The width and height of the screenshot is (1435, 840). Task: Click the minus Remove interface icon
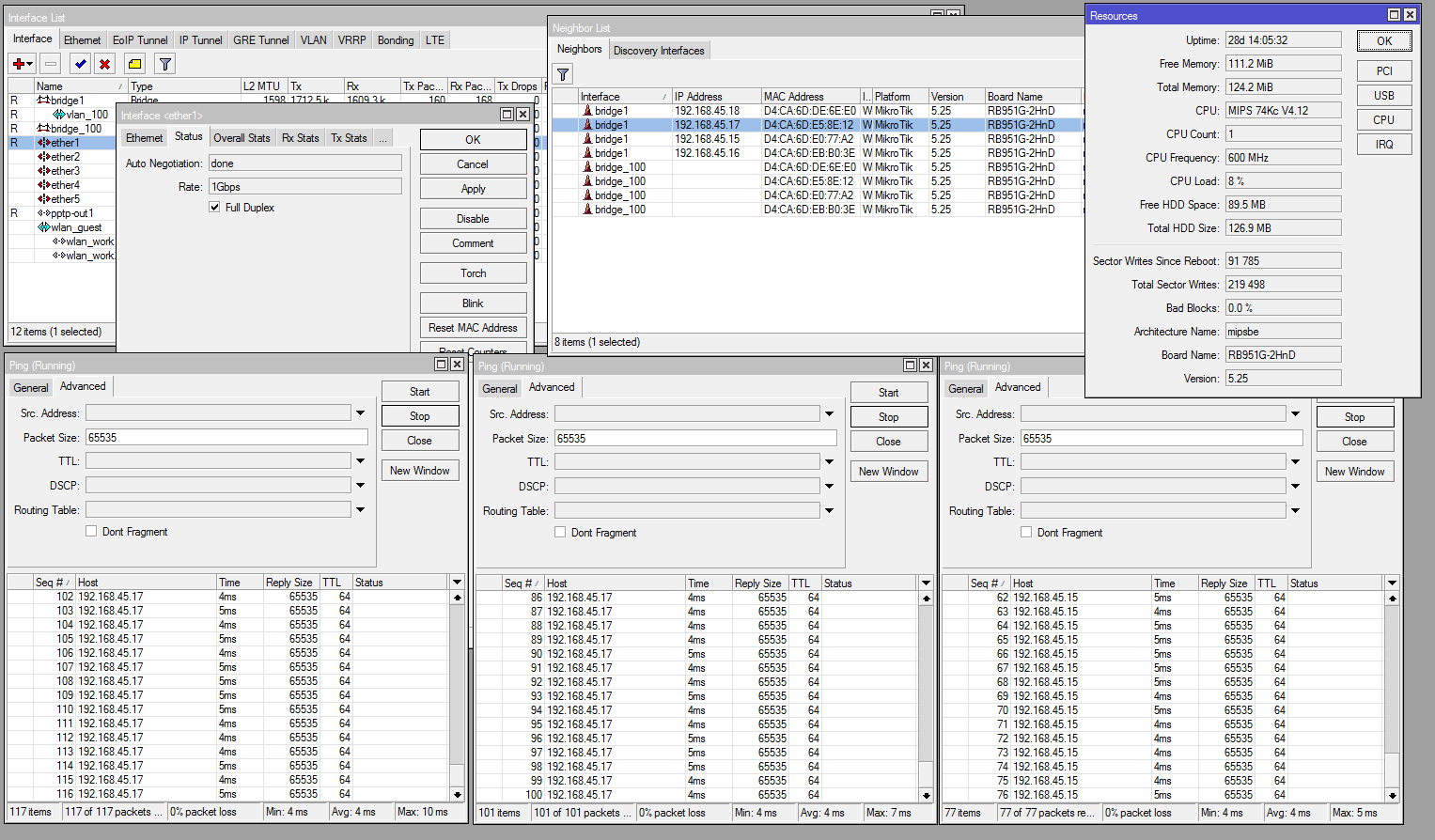tap(51, 64)
